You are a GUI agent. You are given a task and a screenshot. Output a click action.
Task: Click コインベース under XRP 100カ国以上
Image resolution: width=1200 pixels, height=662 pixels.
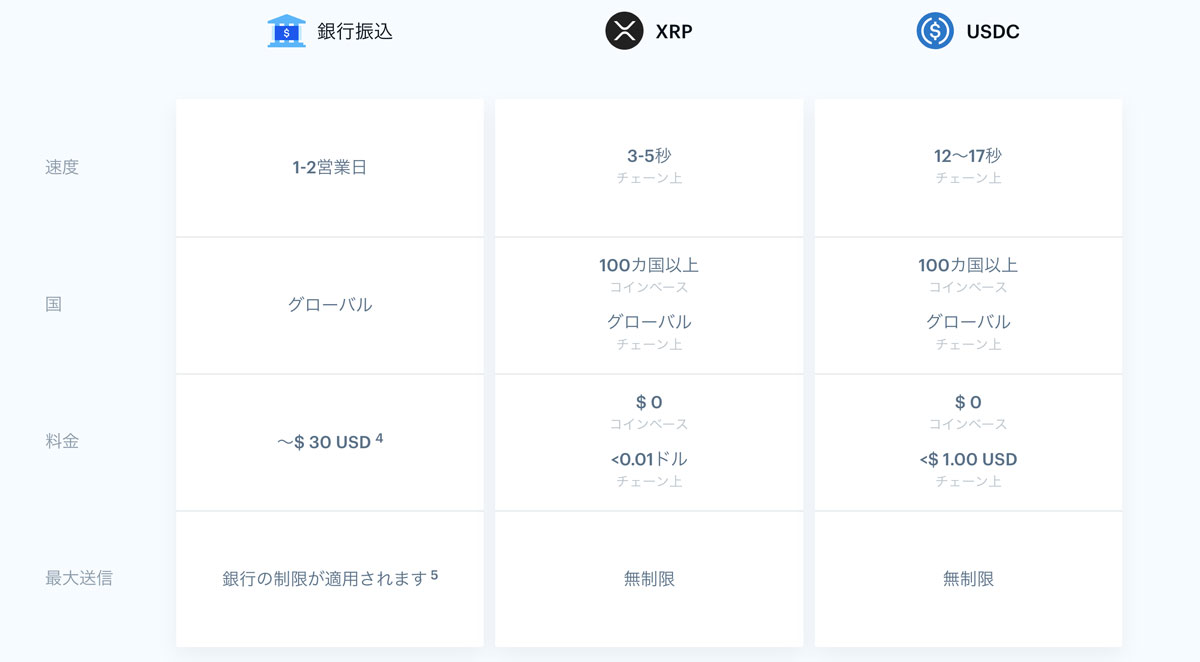click(x=649, y=287)
